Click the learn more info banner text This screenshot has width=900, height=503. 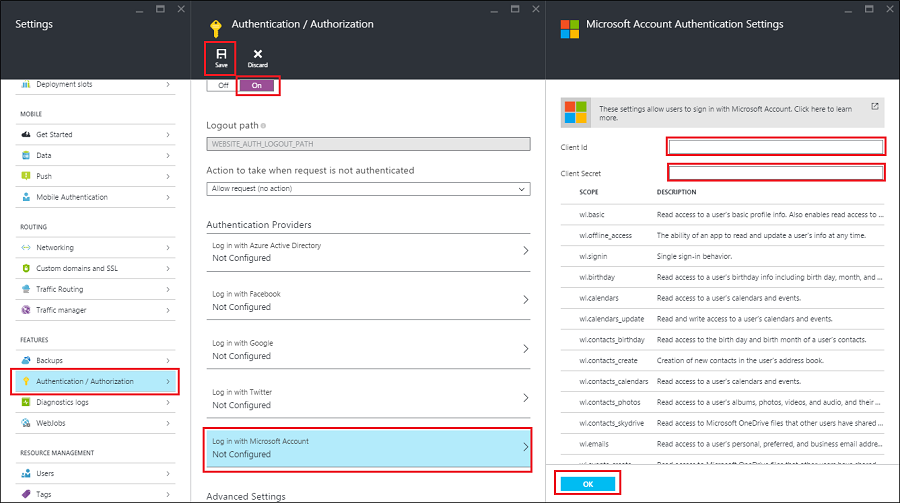pyautogui.click(x=726, y=113)
